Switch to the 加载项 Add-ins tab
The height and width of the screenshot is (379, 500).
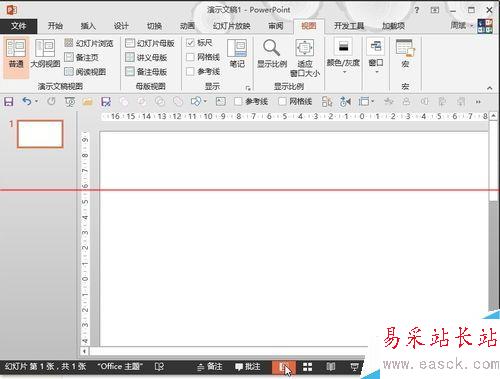[x=393, y=26]
